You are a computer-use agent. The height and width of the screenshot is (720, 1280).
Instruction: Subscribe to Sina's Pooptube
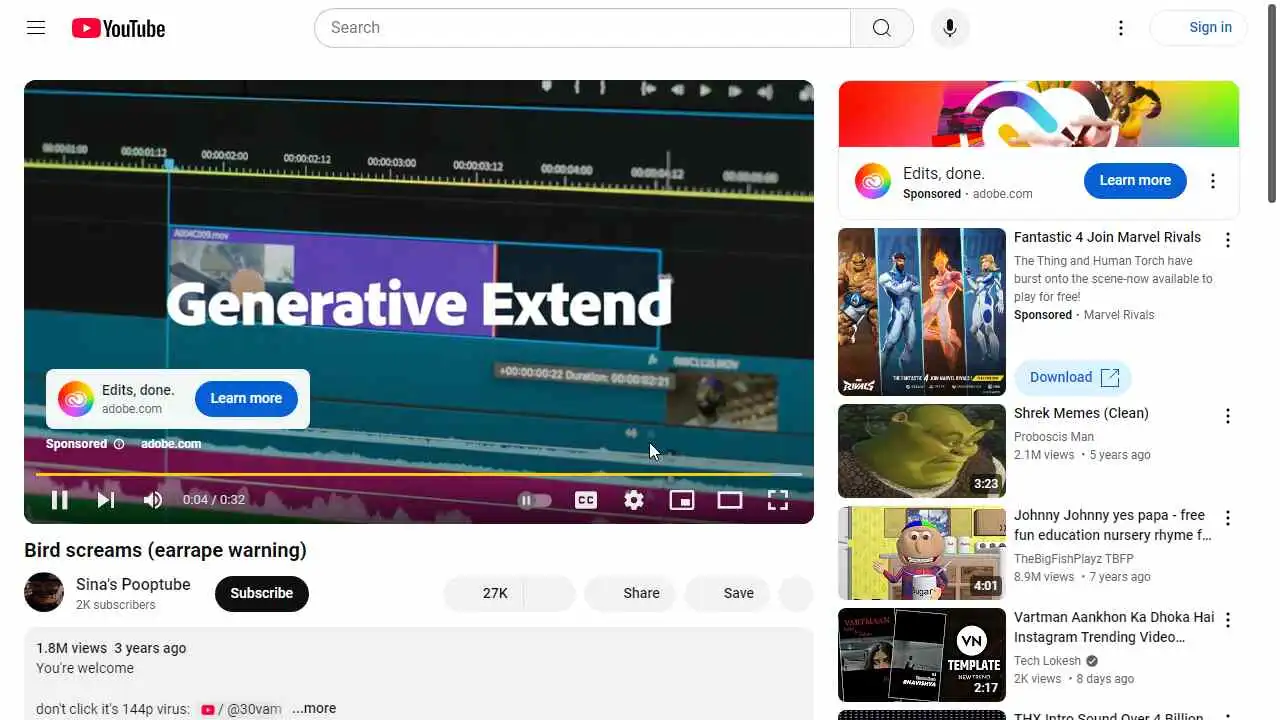[262, 593]
